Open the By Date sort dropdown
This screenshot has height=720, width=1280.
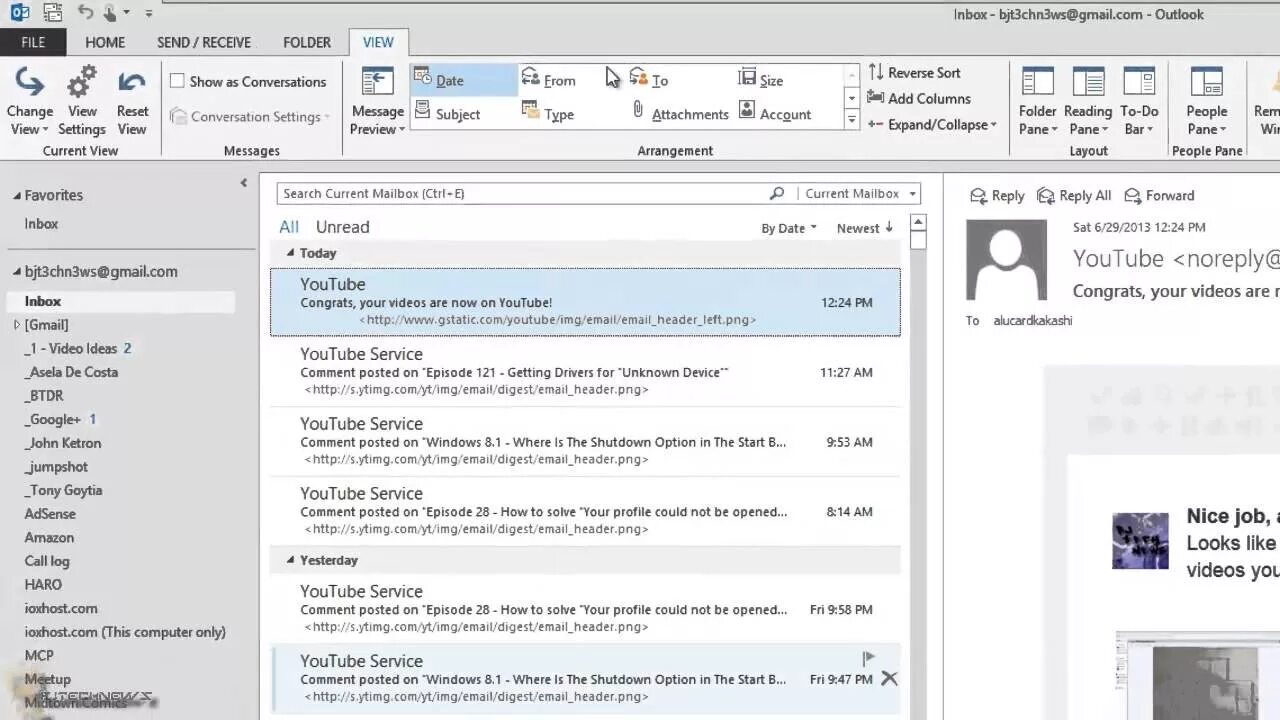pyautogui.click(x=788, y=228)
